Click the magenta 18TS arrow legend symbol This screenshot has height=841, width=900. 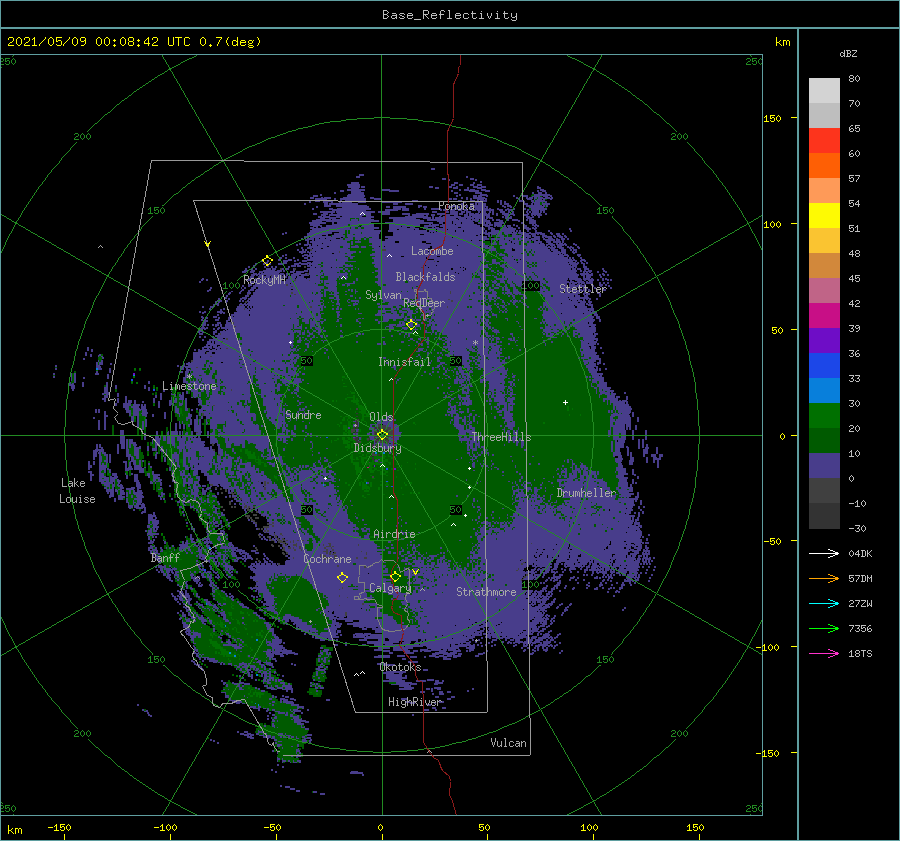coord(824,653)
